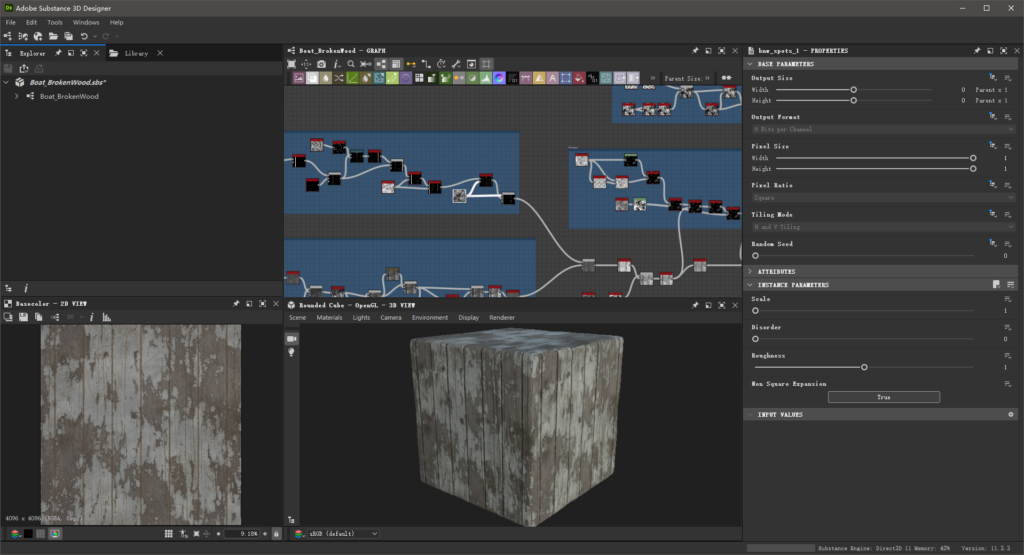Click the new Substance graph icon in main toolbar
1024x555 pixels.
click(x=8, y=36)
